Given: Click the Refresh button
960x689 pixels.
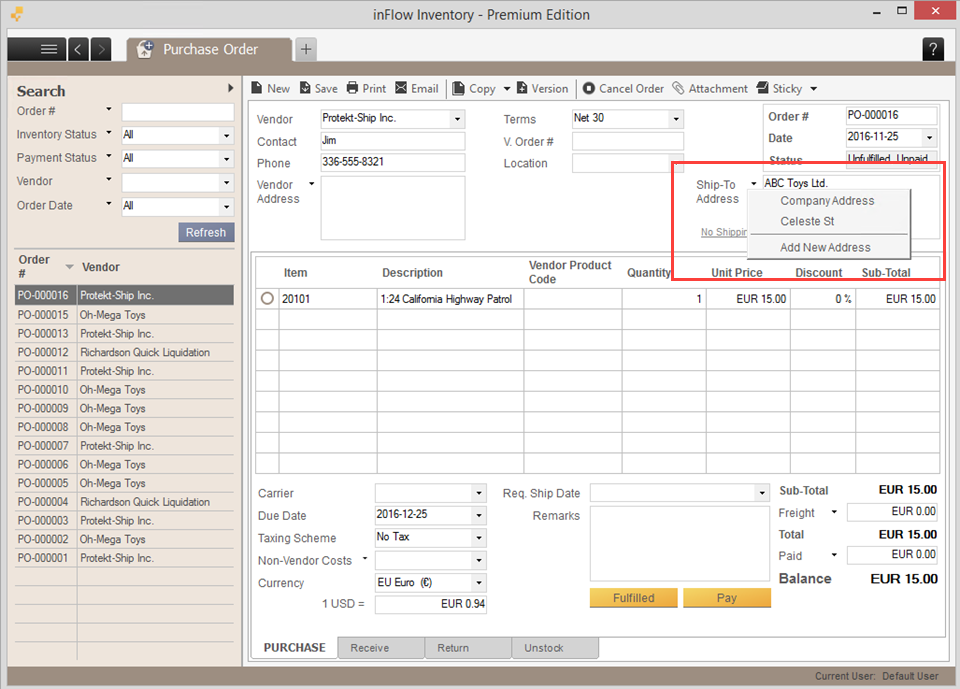Looking at the screenshot, I should point(206,232).
